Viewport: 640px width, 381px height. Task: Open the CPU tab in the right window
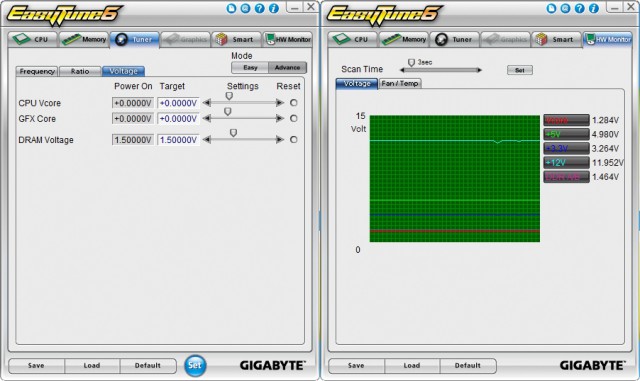[352, 40]
